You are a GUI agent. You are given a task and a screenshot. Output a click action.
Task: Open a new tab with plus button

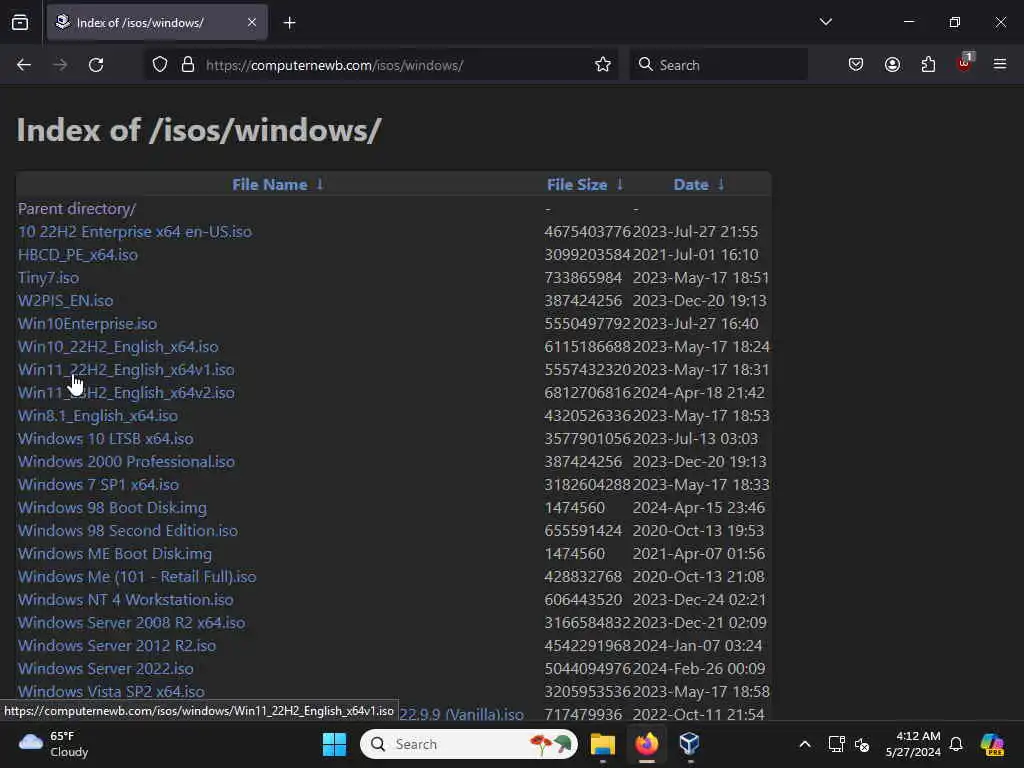tap(289, 23)
